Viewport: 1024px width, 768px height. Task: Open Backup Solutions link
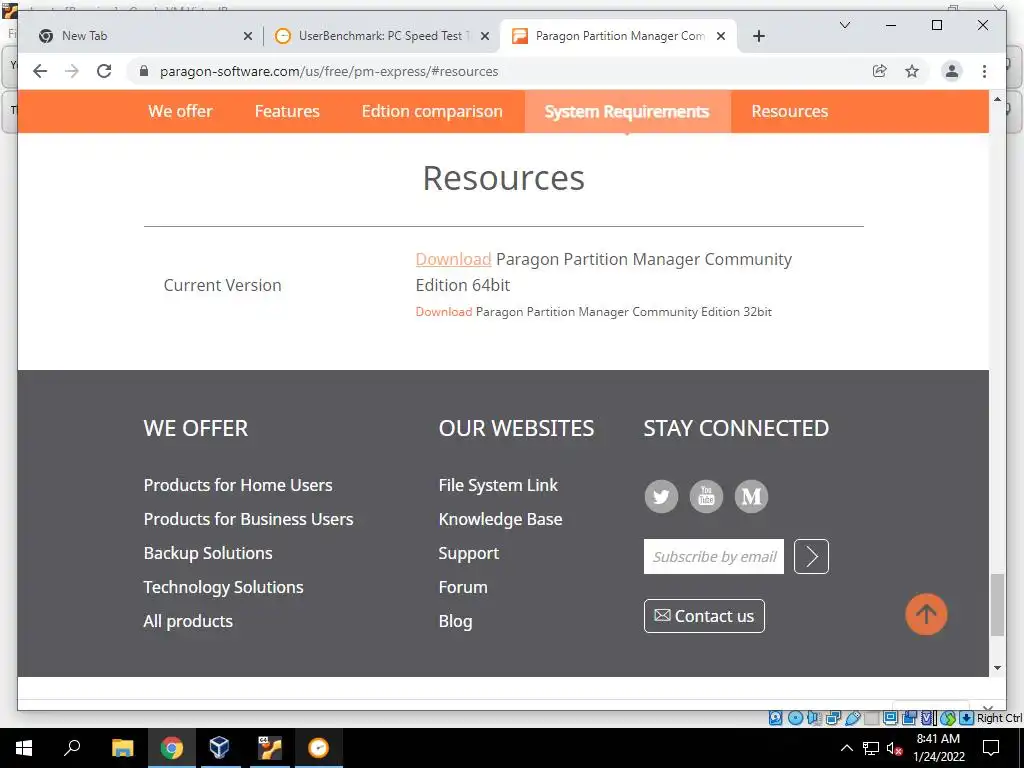208,553
